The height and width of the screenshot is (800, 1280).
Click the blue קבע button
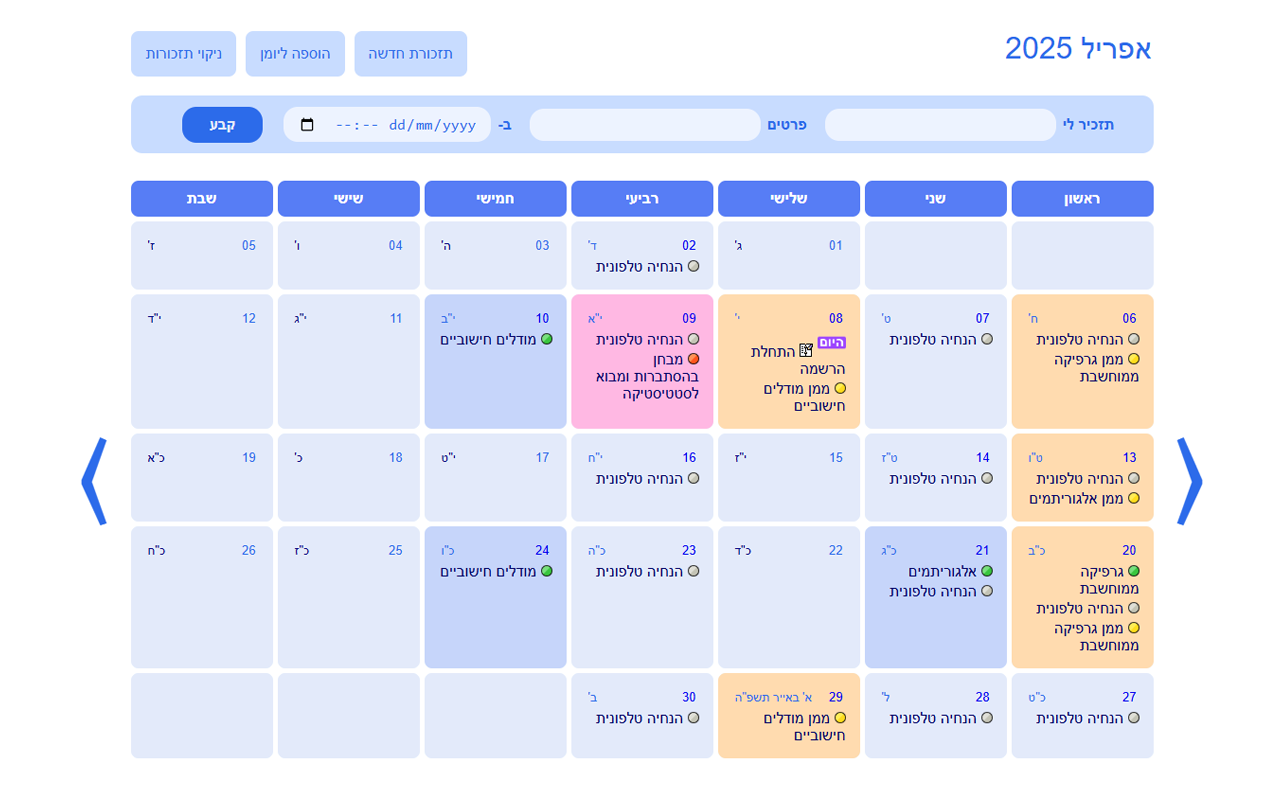[x=222, y=125]
